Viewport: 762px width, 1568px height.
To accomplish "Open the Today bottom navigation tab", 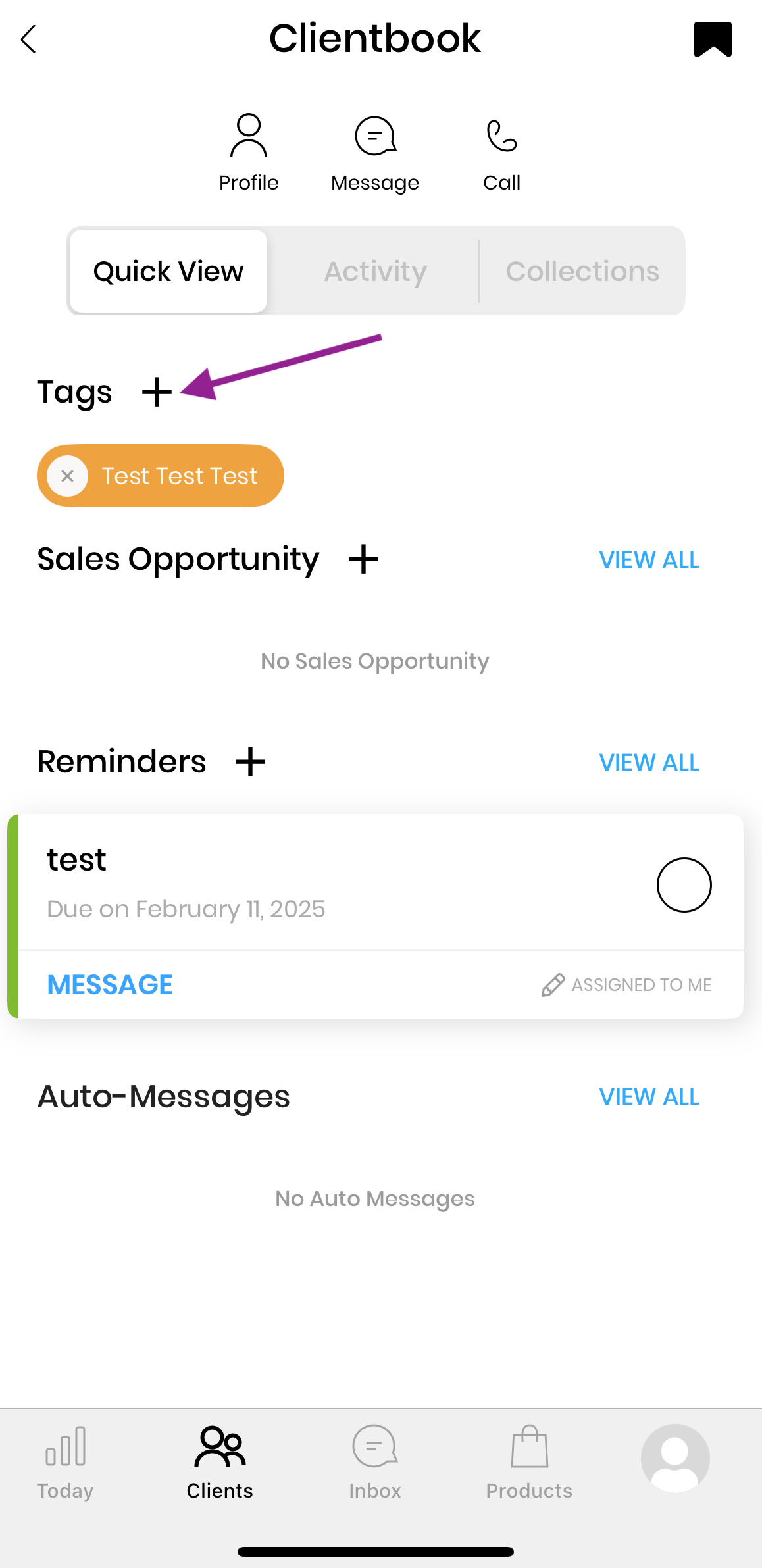I will [x=65, y=1457].
